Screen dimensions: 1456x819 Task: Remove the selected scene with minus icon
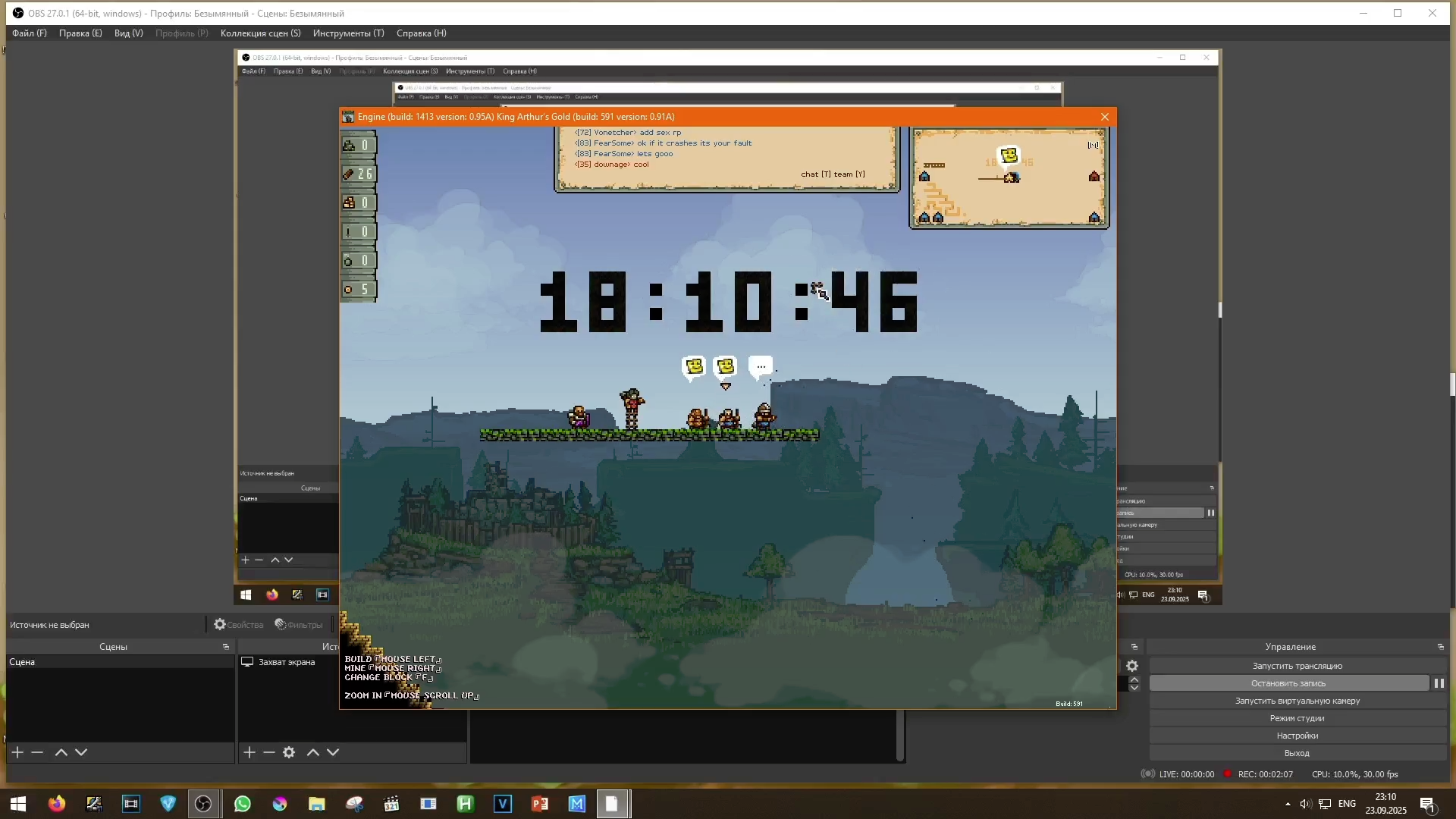pyautogui.click(x=37, y=752)
